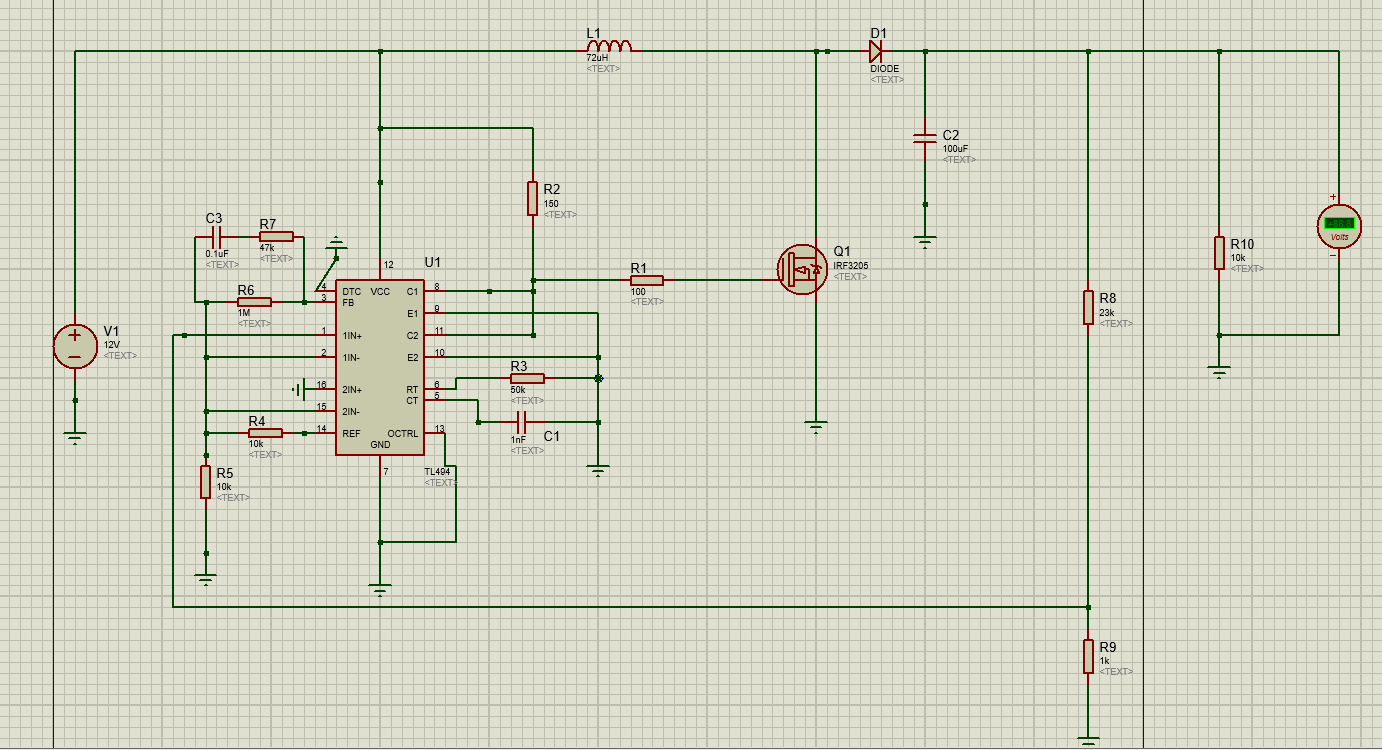Select the ground symbol below R9
The width and height of the screenshot is (1382, 750).
(x=1088, y=742)
